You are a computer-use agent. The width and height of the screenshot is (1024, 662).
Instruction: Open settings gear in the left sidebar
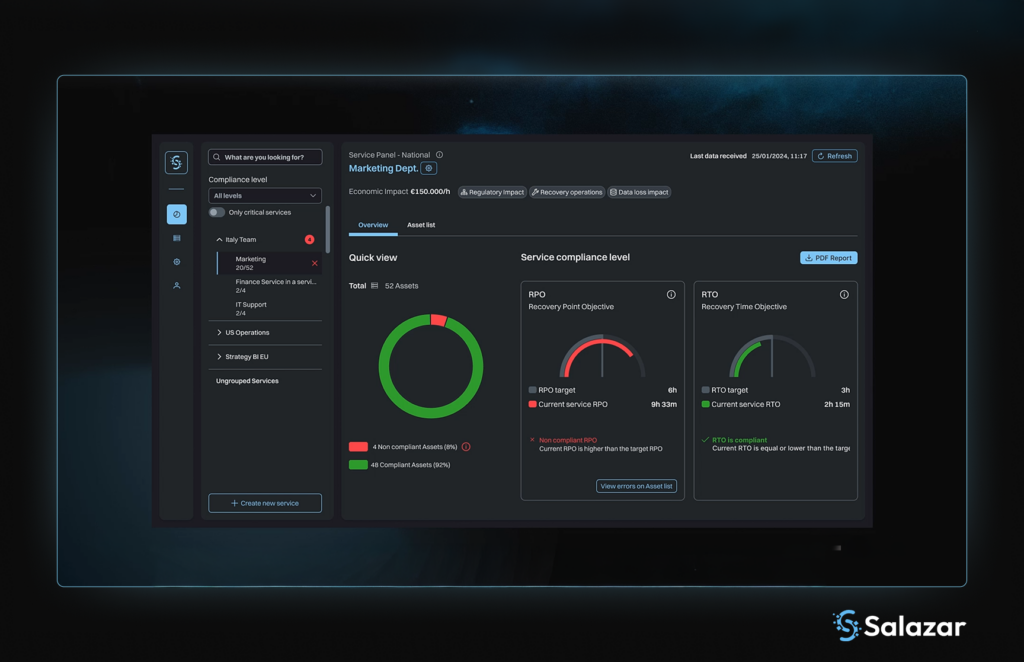(176, 262)
